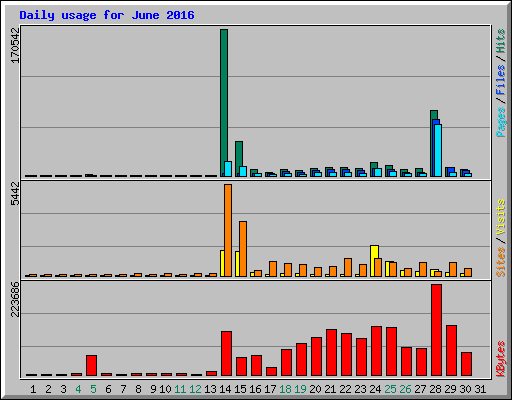512x400 pixels.
Task: Click the 170542 axis value
Action: 15,45
